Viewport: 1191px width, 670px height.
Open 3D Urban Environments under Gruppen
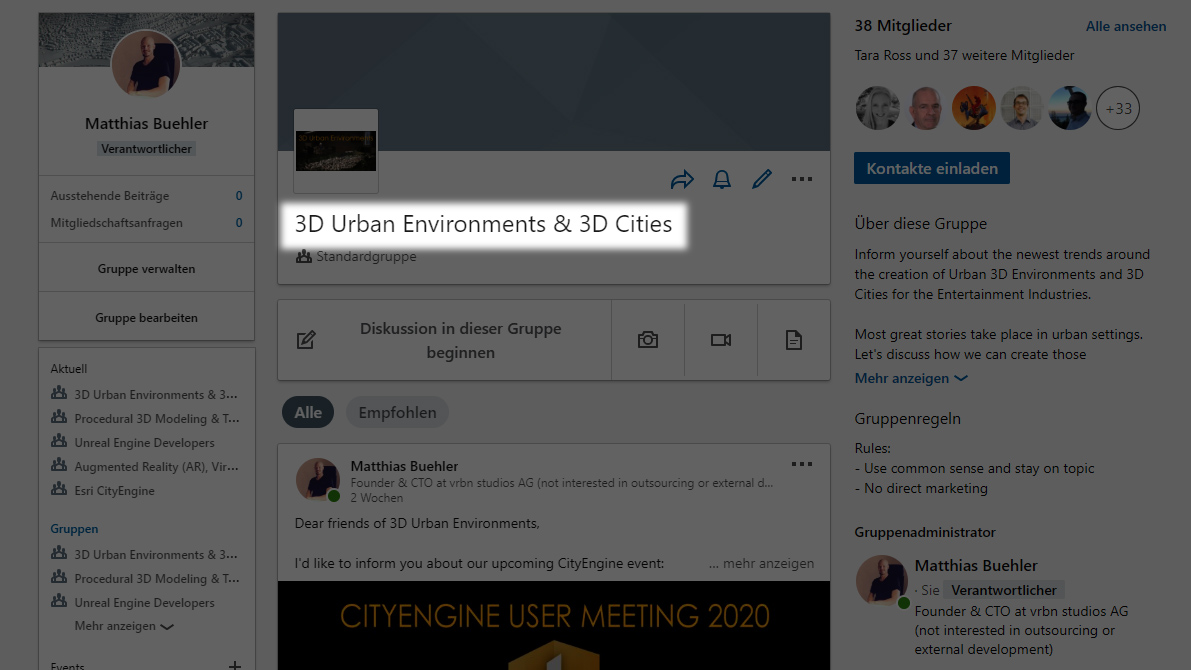tap(156, 555)
